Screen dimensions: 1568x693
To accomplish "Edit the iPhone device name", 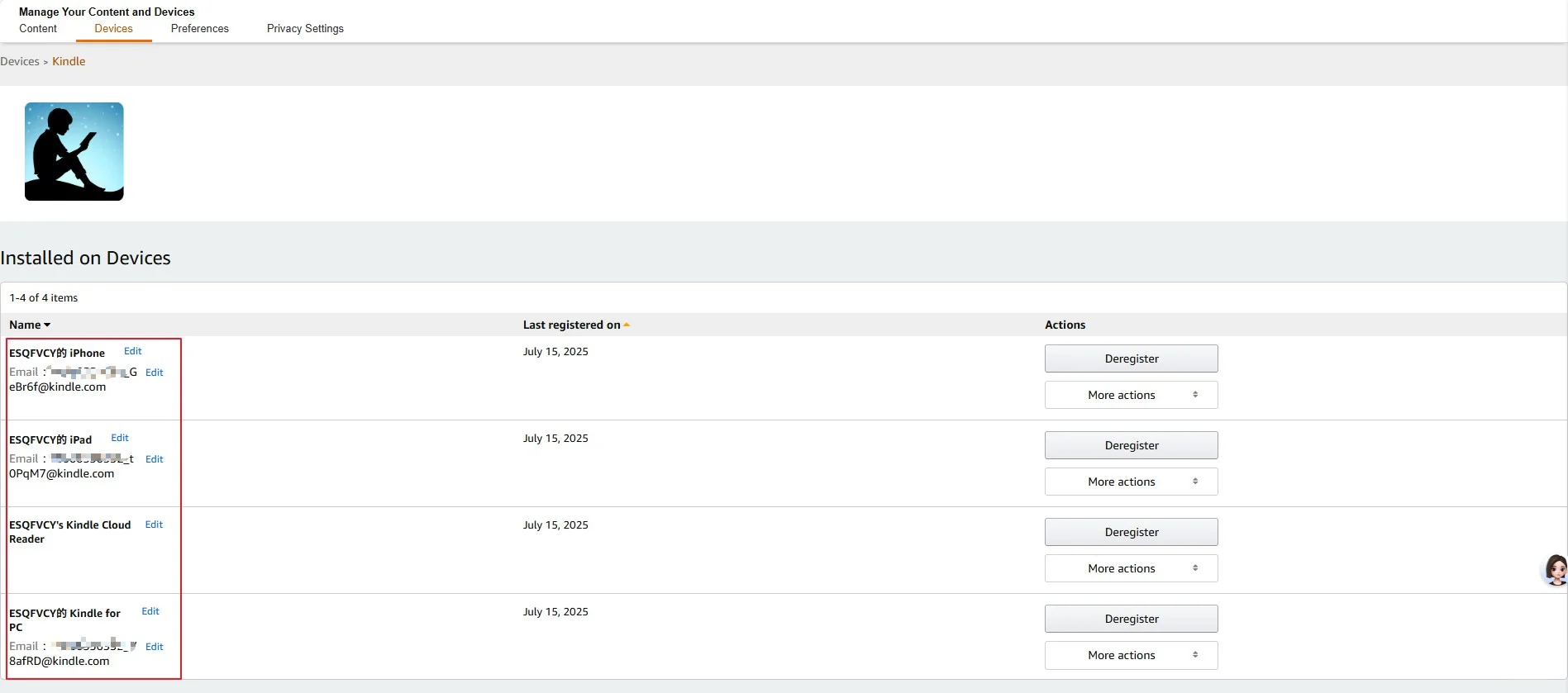I will (133, 351).
